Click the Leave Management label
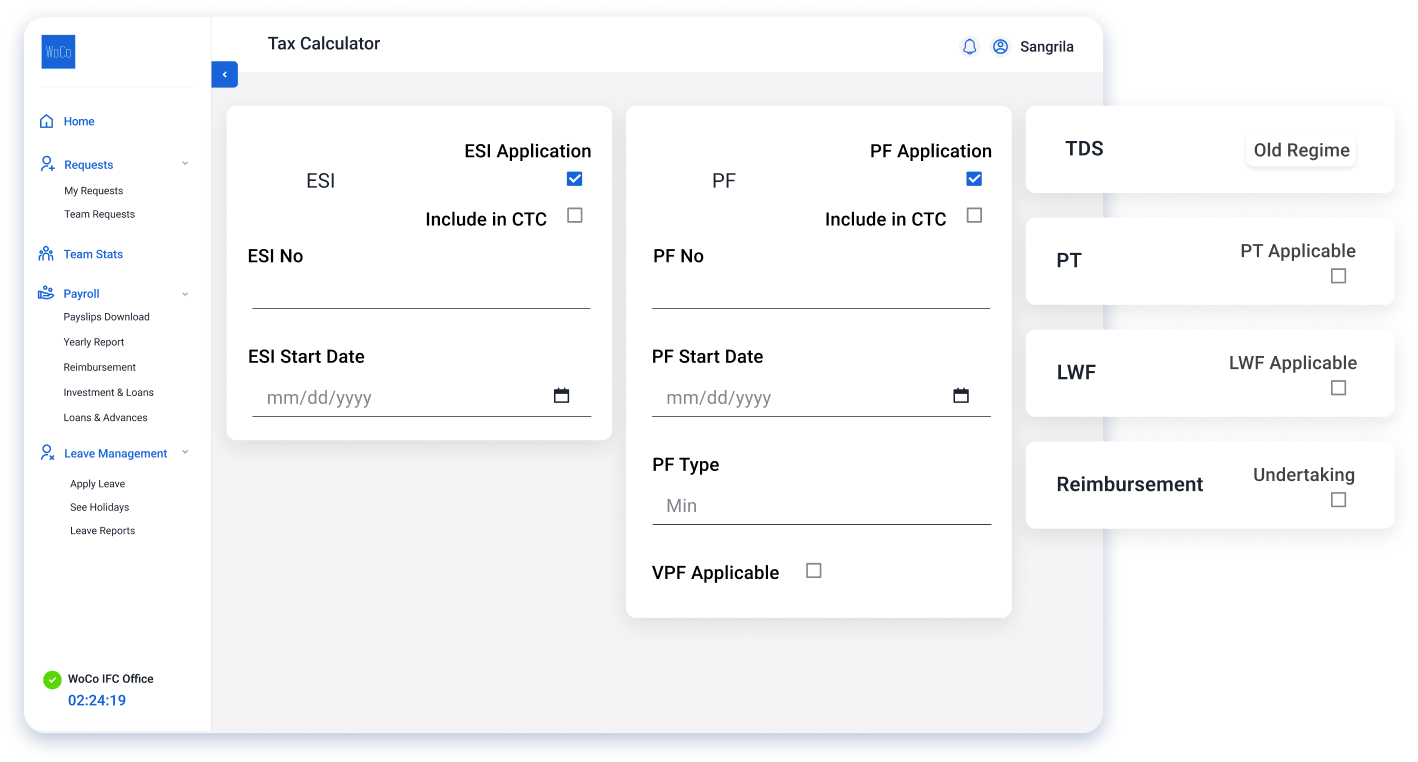 coord(115,454)
